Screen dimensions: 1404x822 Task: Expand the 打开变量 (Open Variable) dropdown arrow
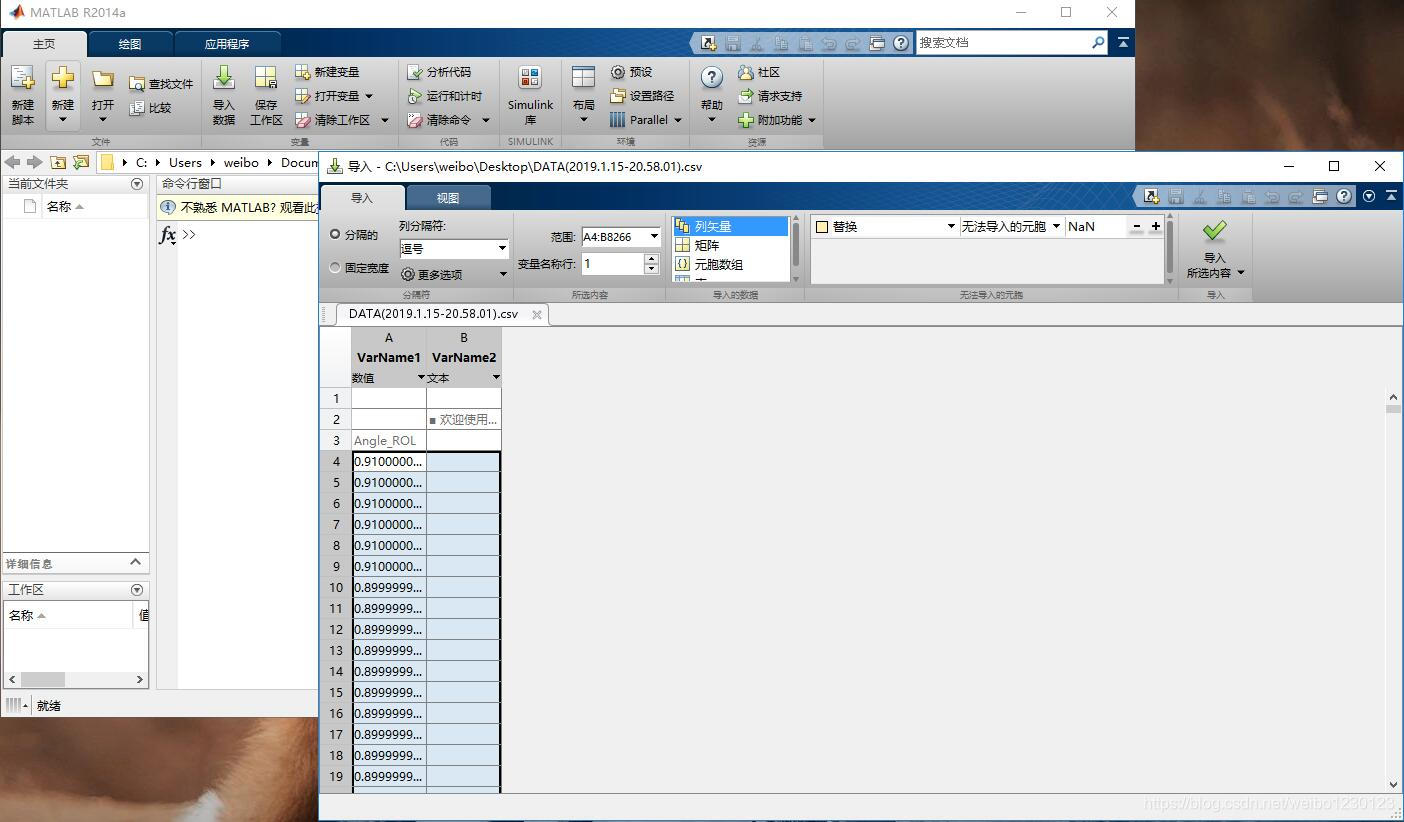(x=369, y=96)
